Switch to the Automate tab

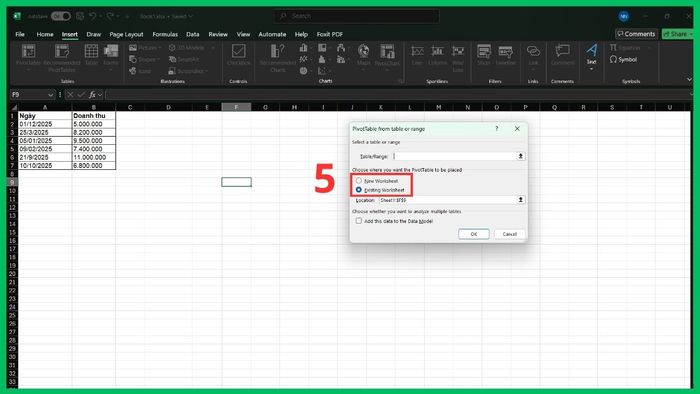coord(272,34)
